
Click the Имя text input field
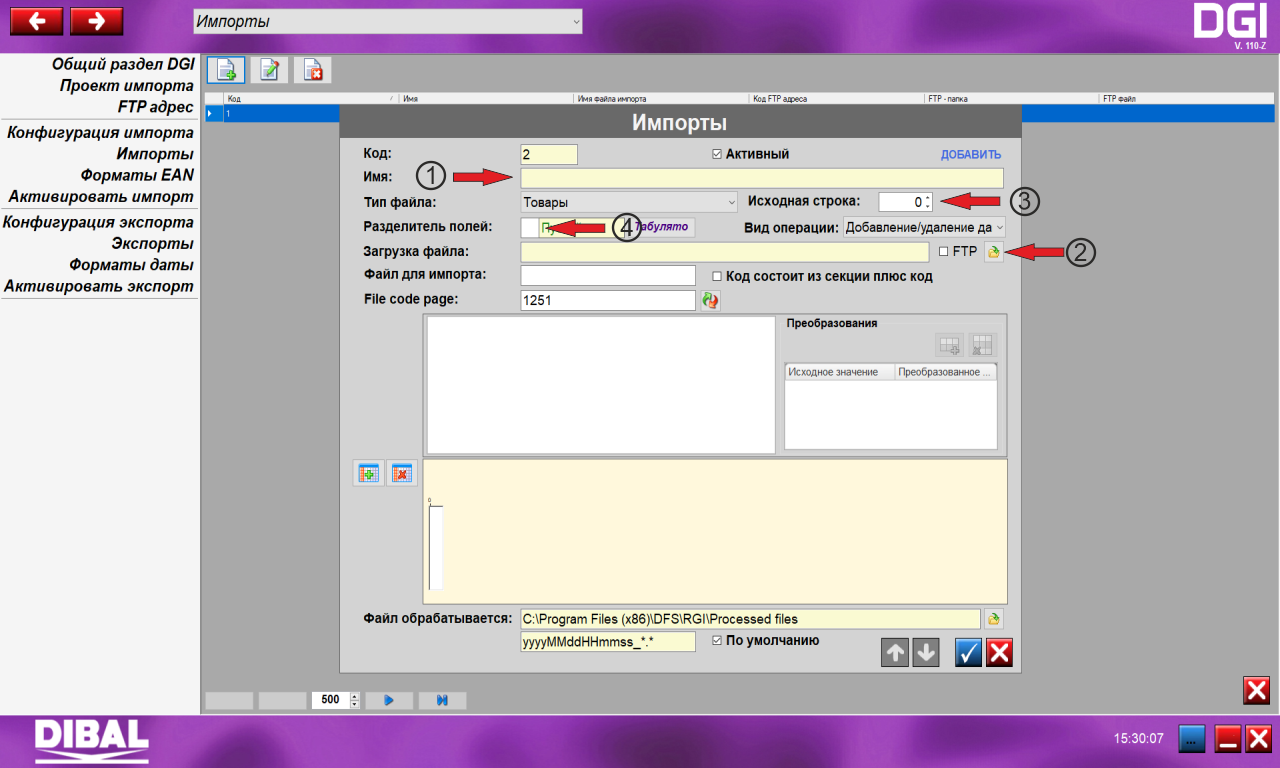pyautogui.click(x=761, y=178)
